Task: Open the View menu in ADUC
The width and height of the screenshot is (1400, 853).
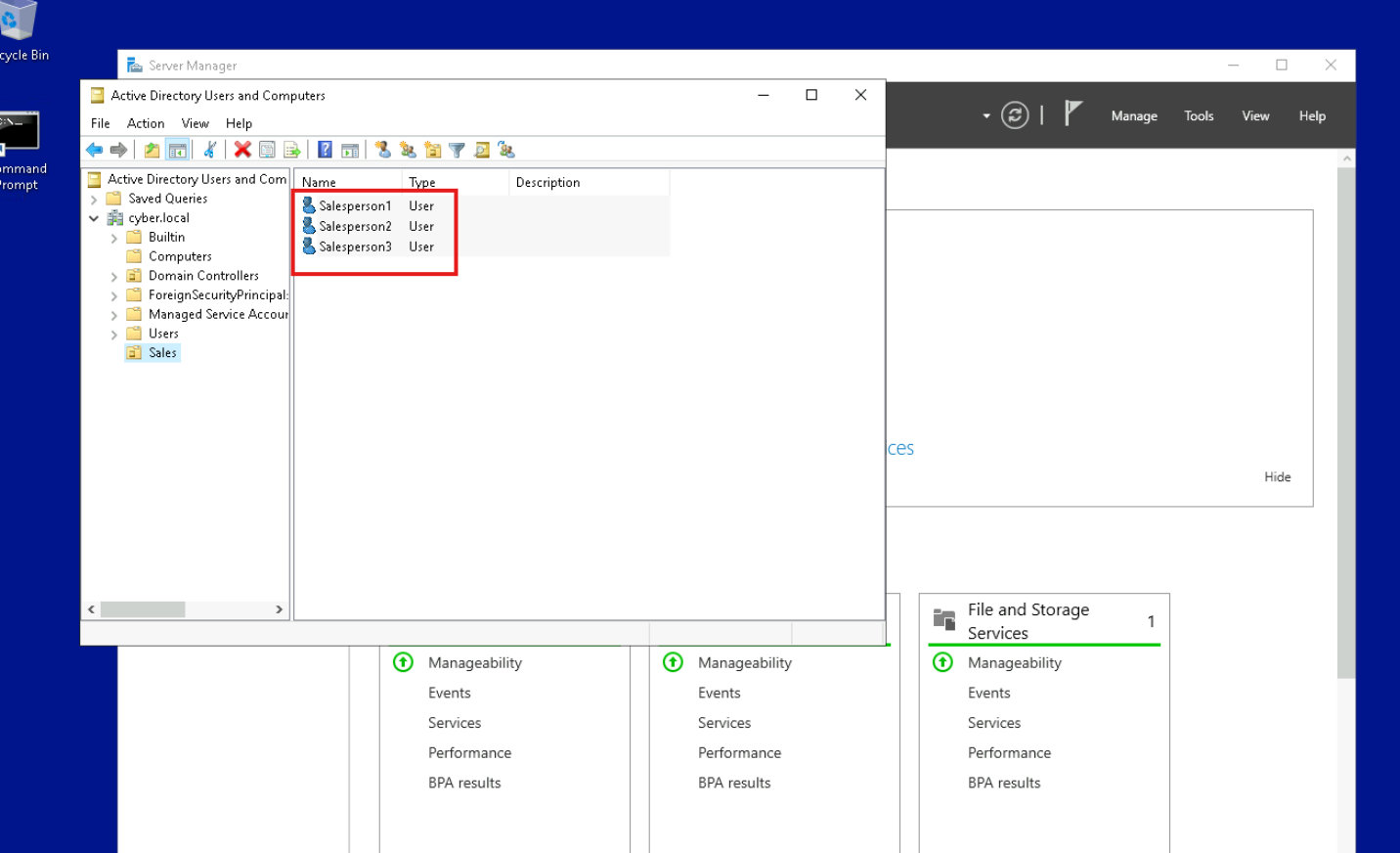Action: (x=196, y=123)
